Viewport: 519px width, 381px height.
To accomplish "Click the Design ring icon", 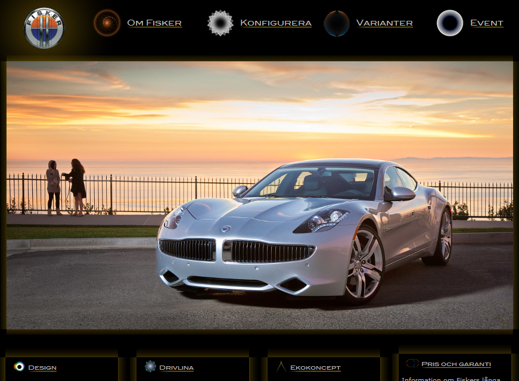I will click(x=19, y=367).
